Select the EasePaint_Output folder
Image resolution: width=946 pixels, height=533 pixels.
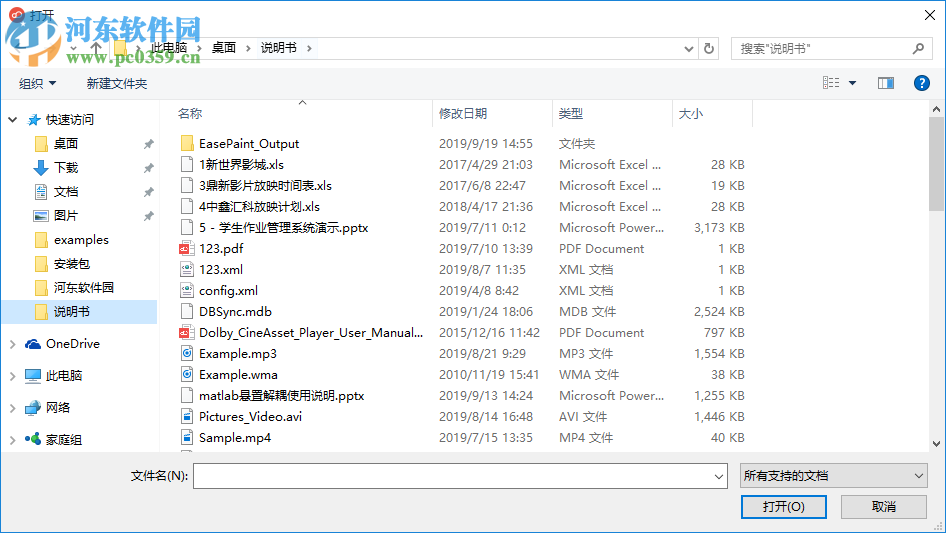[249, 144]
